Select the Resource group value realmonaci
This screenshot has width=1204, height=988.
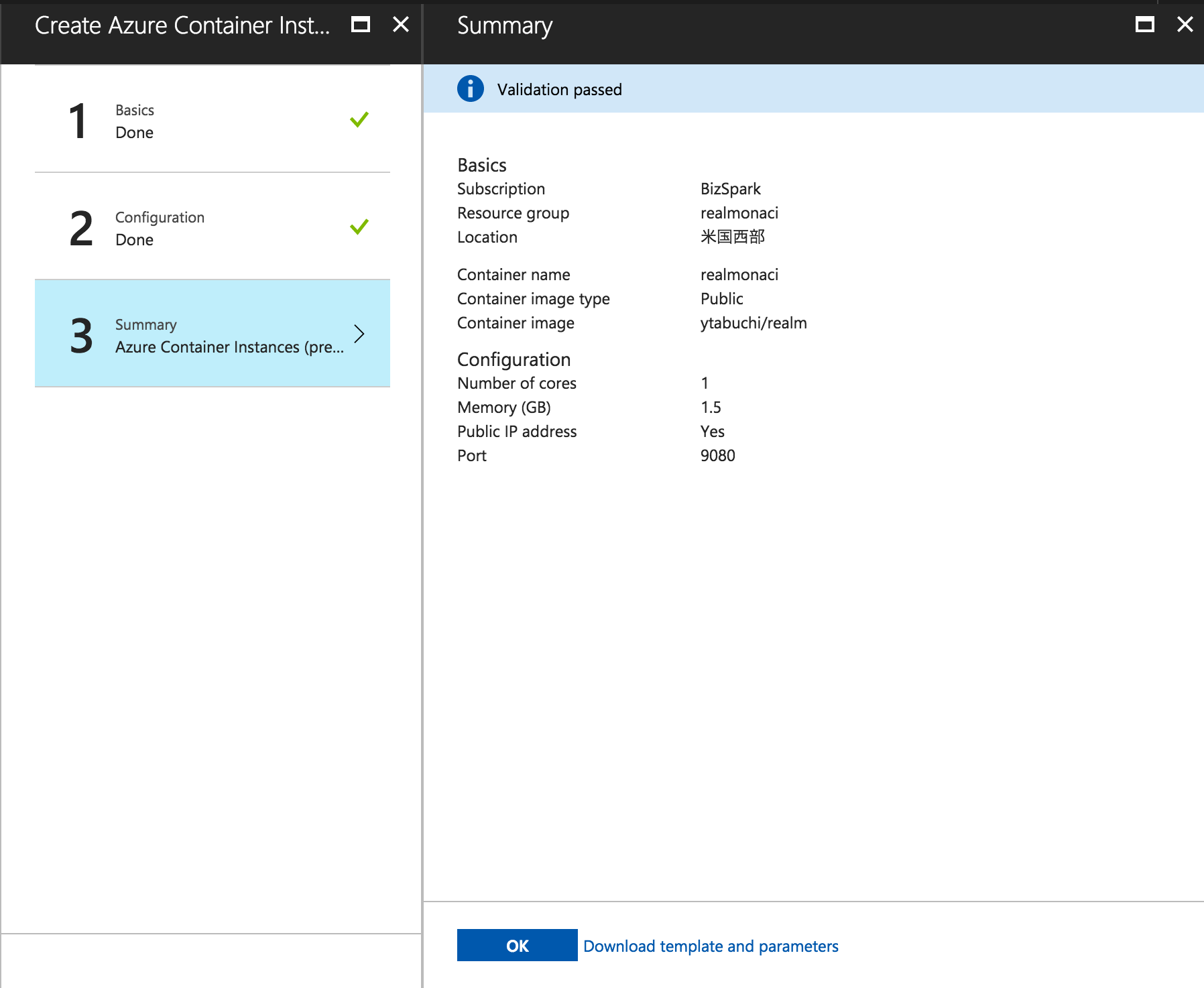739,213
